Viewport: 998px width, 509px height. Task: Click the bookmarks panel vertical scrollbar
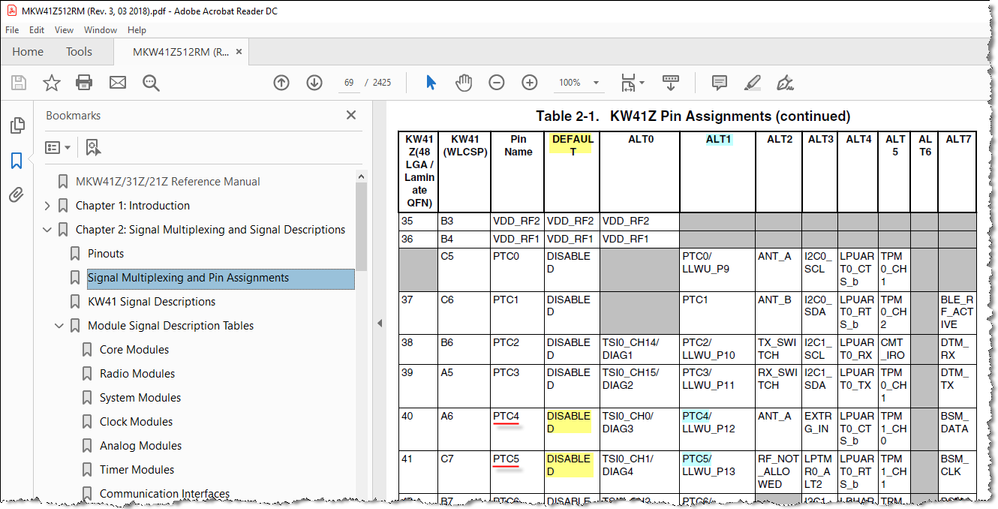tap(361, 226)
